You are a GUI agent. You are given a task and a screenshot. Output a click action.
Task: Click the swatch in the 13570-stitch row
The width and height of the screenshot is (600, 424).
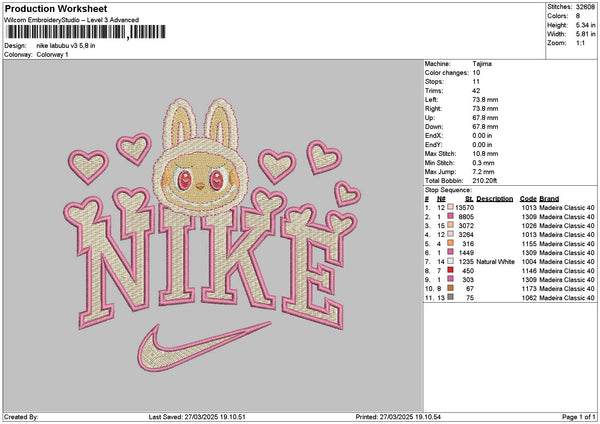pos(450,207)
